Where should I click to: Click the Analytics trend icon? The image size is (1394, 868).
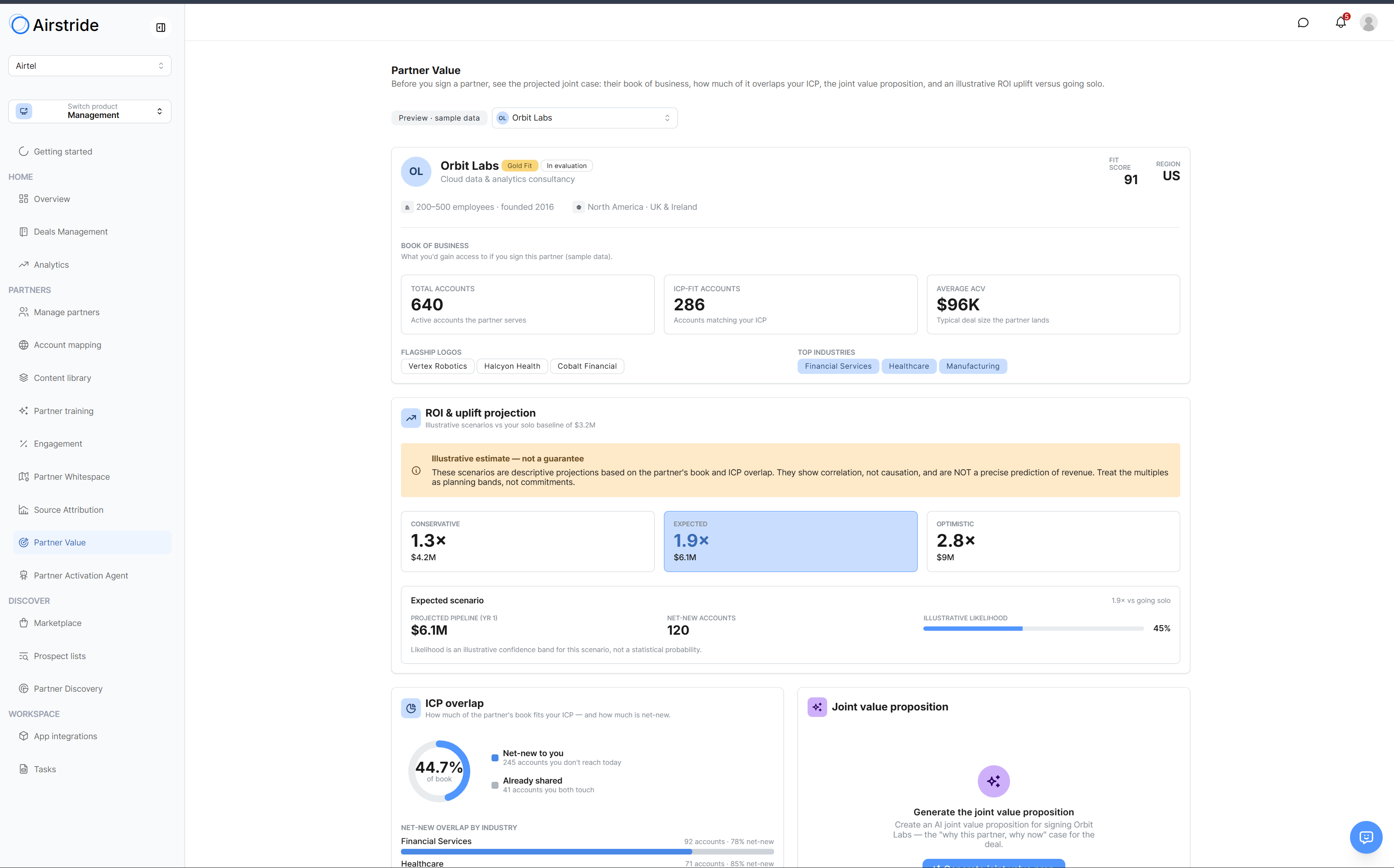(24, 265)
